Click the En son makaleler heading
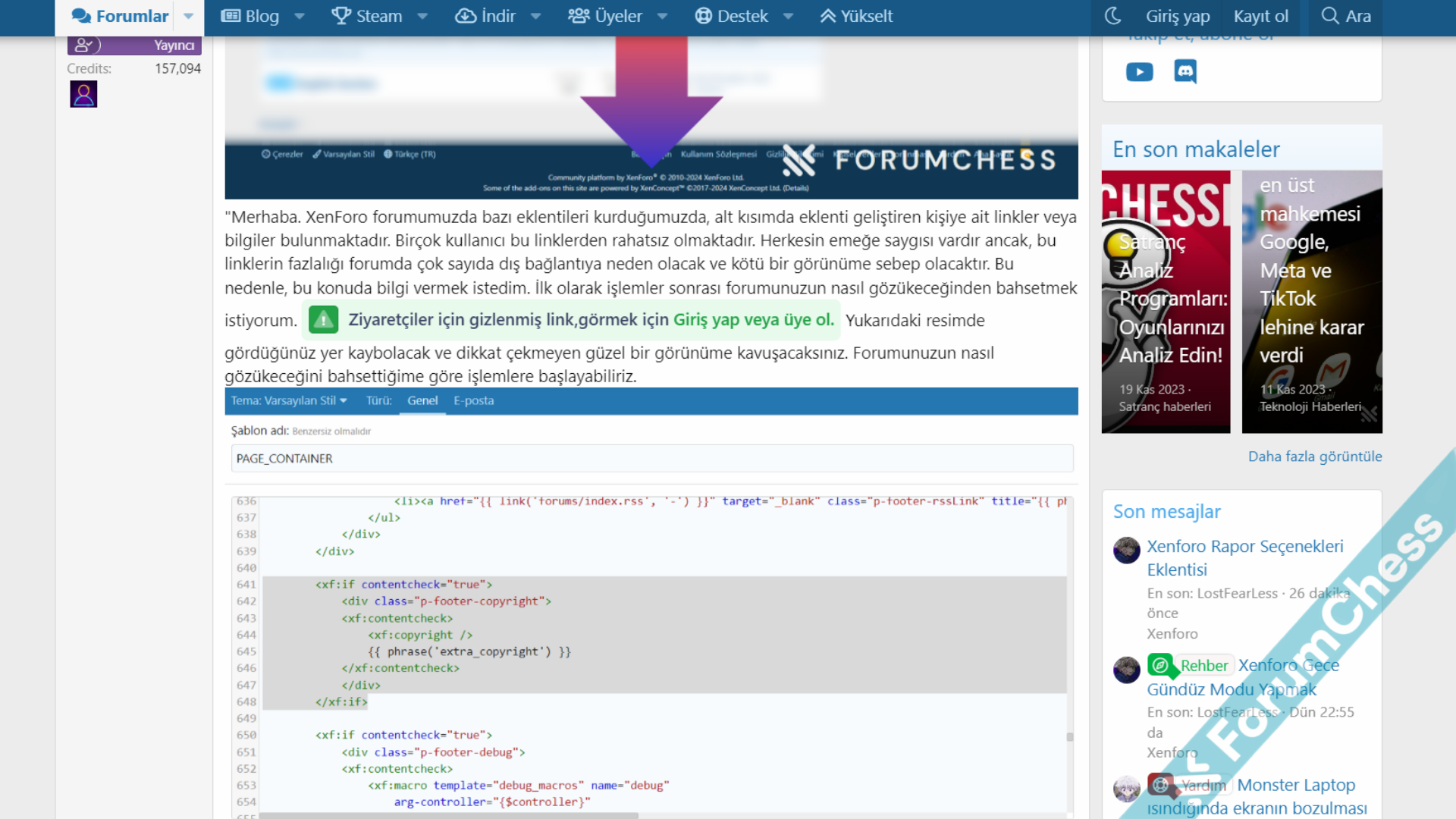This screenshot has width=1456, height=819. coord(1196,149)
